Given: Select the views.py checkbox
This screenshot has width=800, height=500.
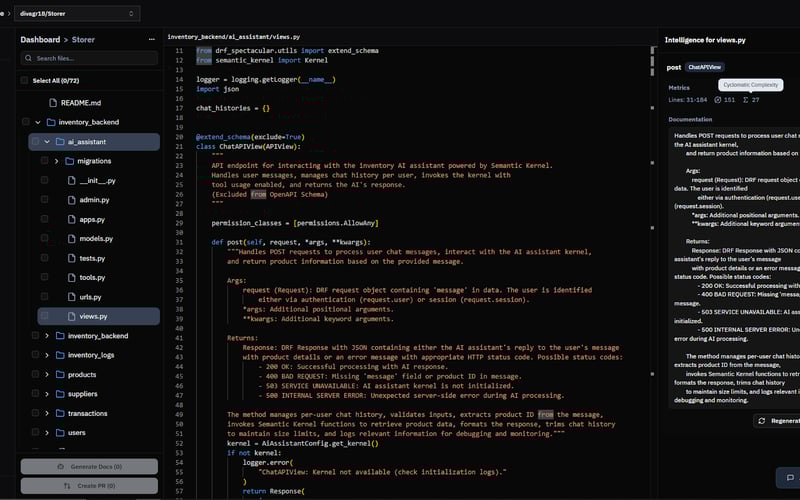Looking at the screenshot, I should coord(44,316).
